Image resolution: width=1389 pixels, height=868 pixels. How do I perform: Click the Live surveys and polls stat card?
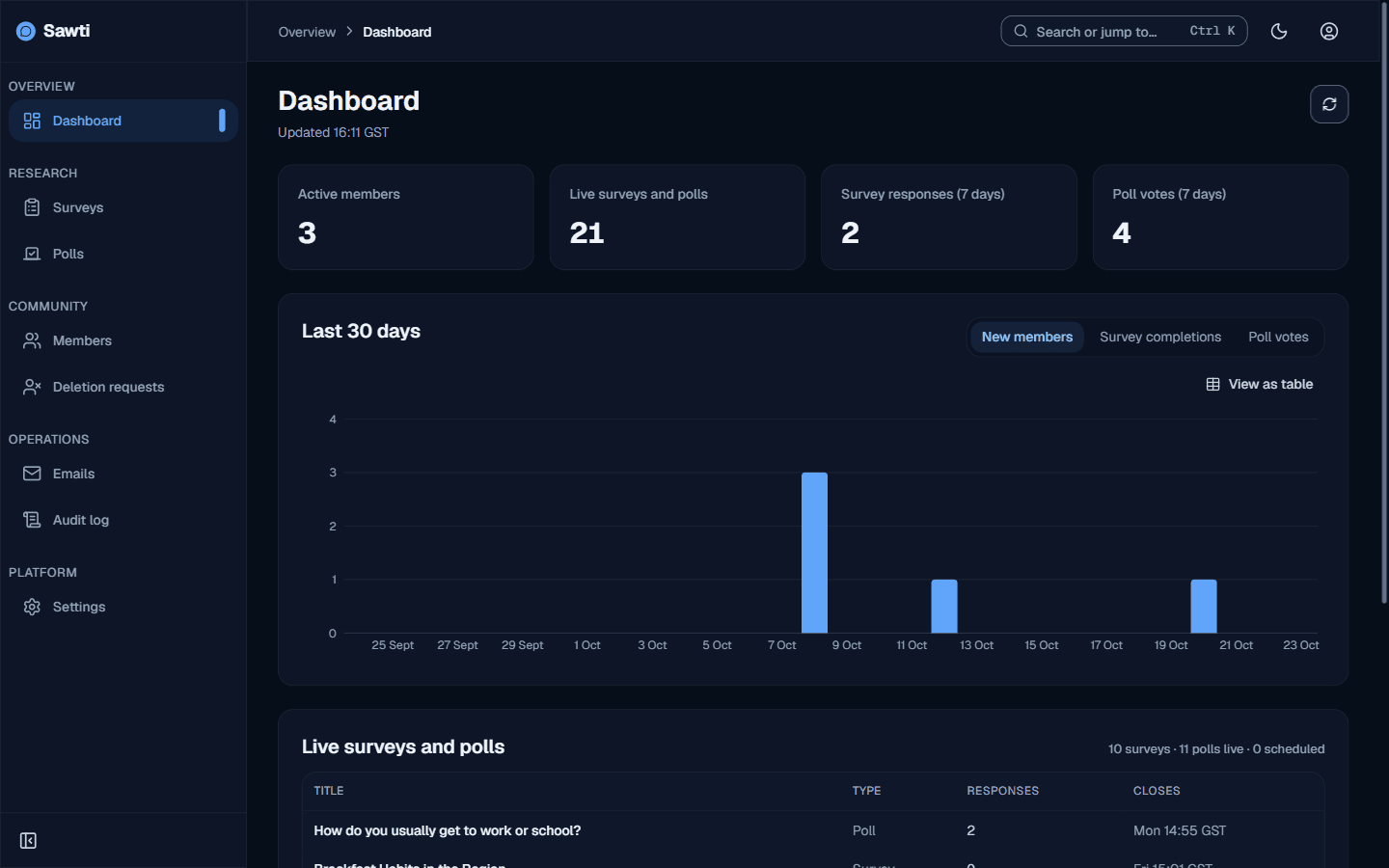point(677,217)
